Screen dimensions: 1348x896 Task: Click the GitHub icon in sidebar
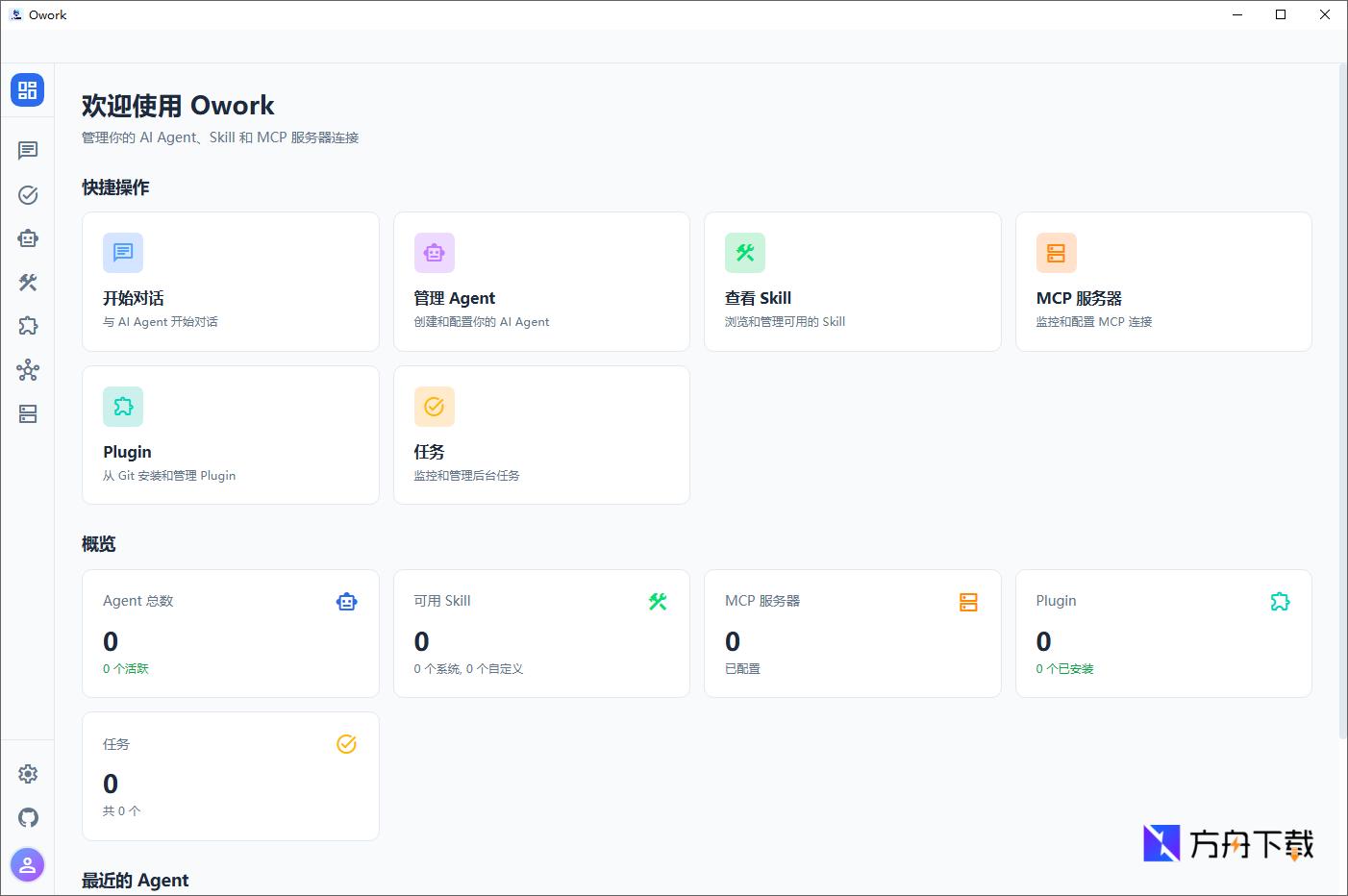pyautogui.click(x=28, y=818)
